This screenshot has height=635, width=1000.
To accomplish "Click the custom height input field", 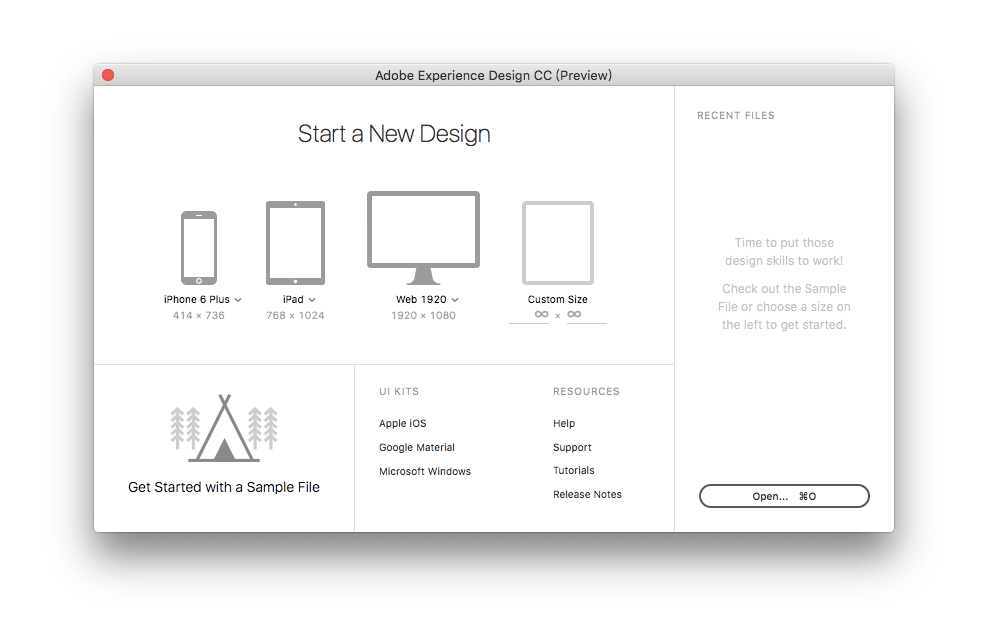I will [576, 314].
